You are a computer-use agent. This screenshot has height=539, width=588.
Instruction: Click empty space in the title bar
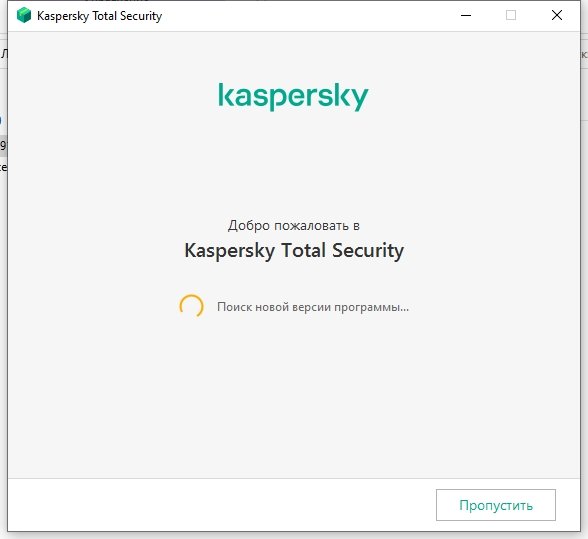pyautogui.click(x=308, y=16)
